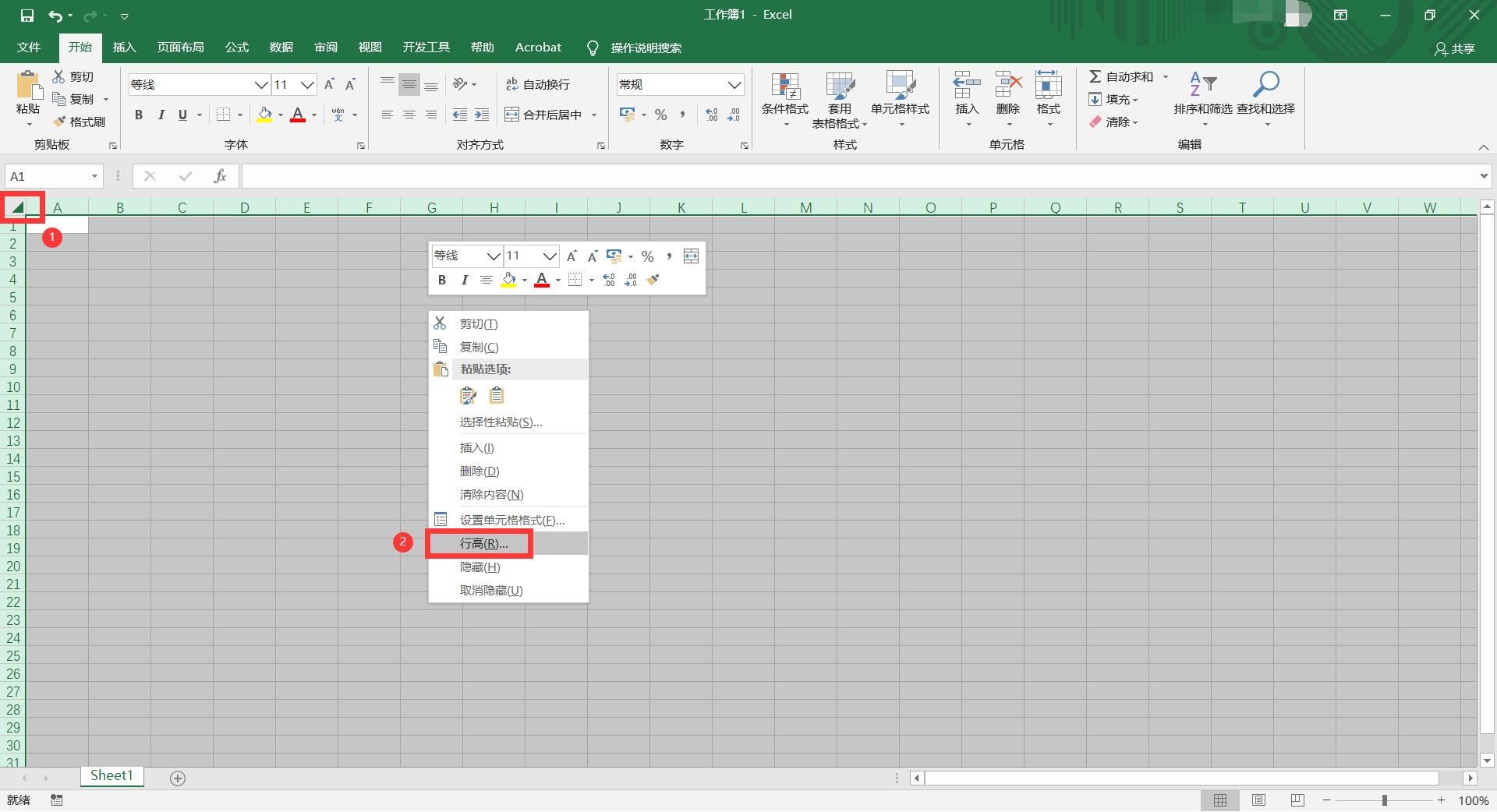Image resolution: width=1497 pixels, height=812 pixels.
Task: Expand the Merge and Center dropdown arrow
Action: tap(594, 115)
